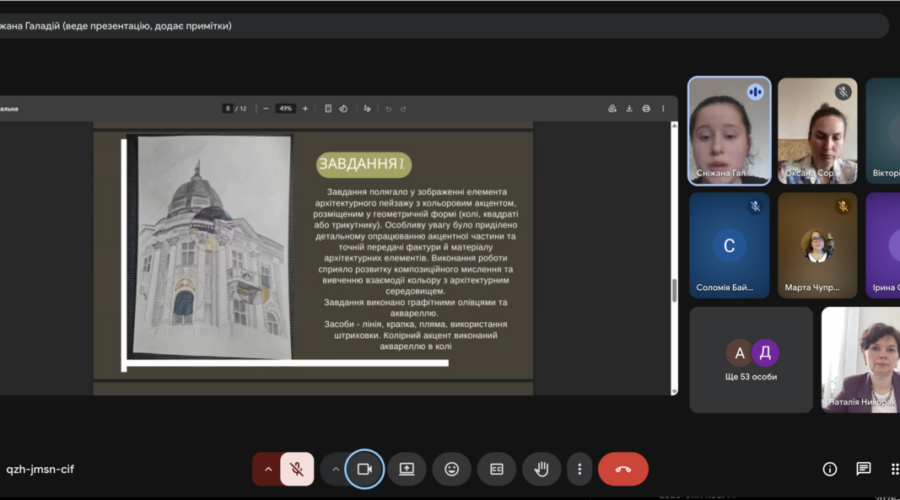Expand audio settings arrow beside microphone
Viewport: 900px width, 500px height.
pyautogui.click(x=267, y=469)
